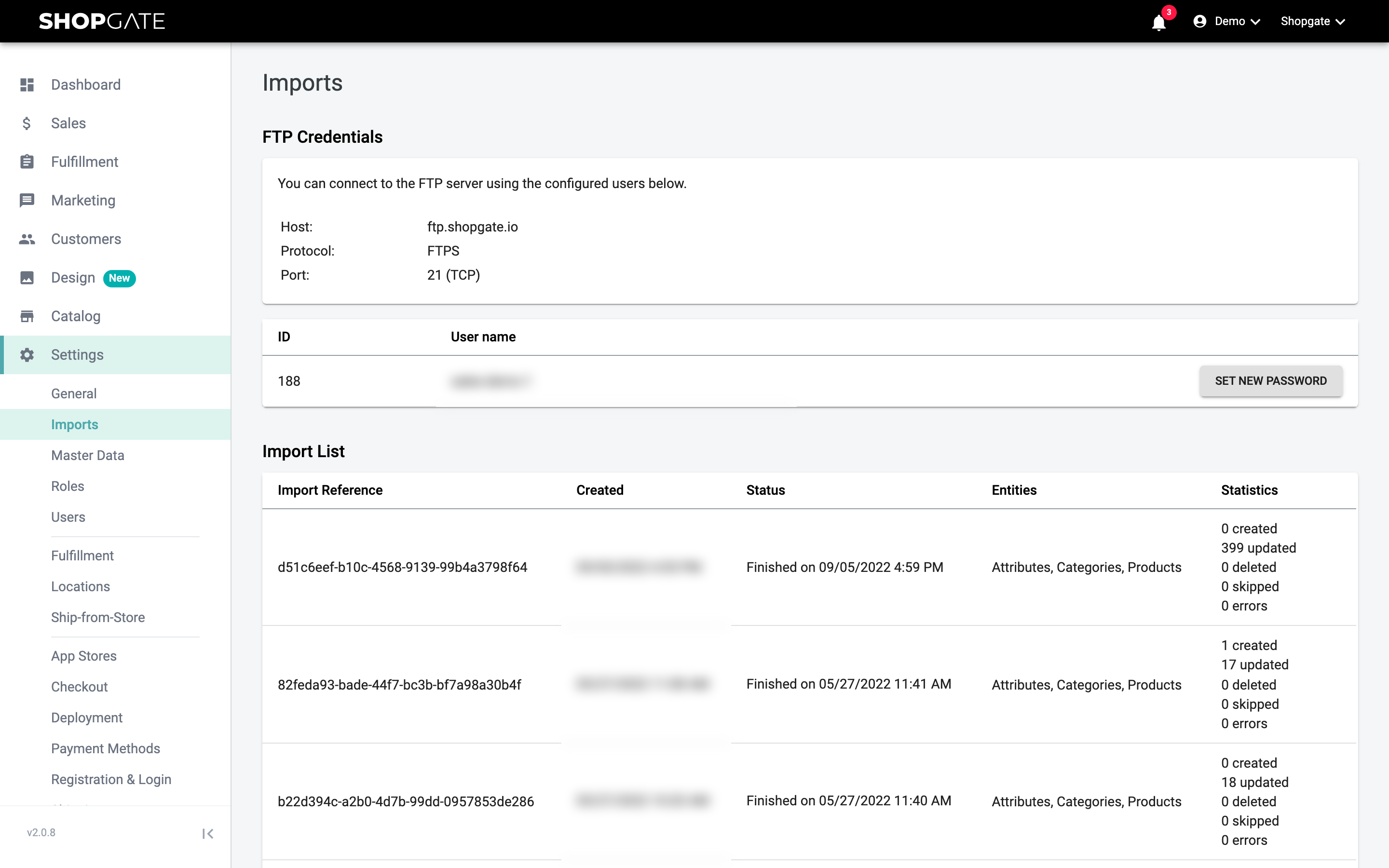1389x868 pixels.
Task: Click import reference b22d394c-a2b0-4d7b-99dd-0957853de286
Action: tap(406, 801)
